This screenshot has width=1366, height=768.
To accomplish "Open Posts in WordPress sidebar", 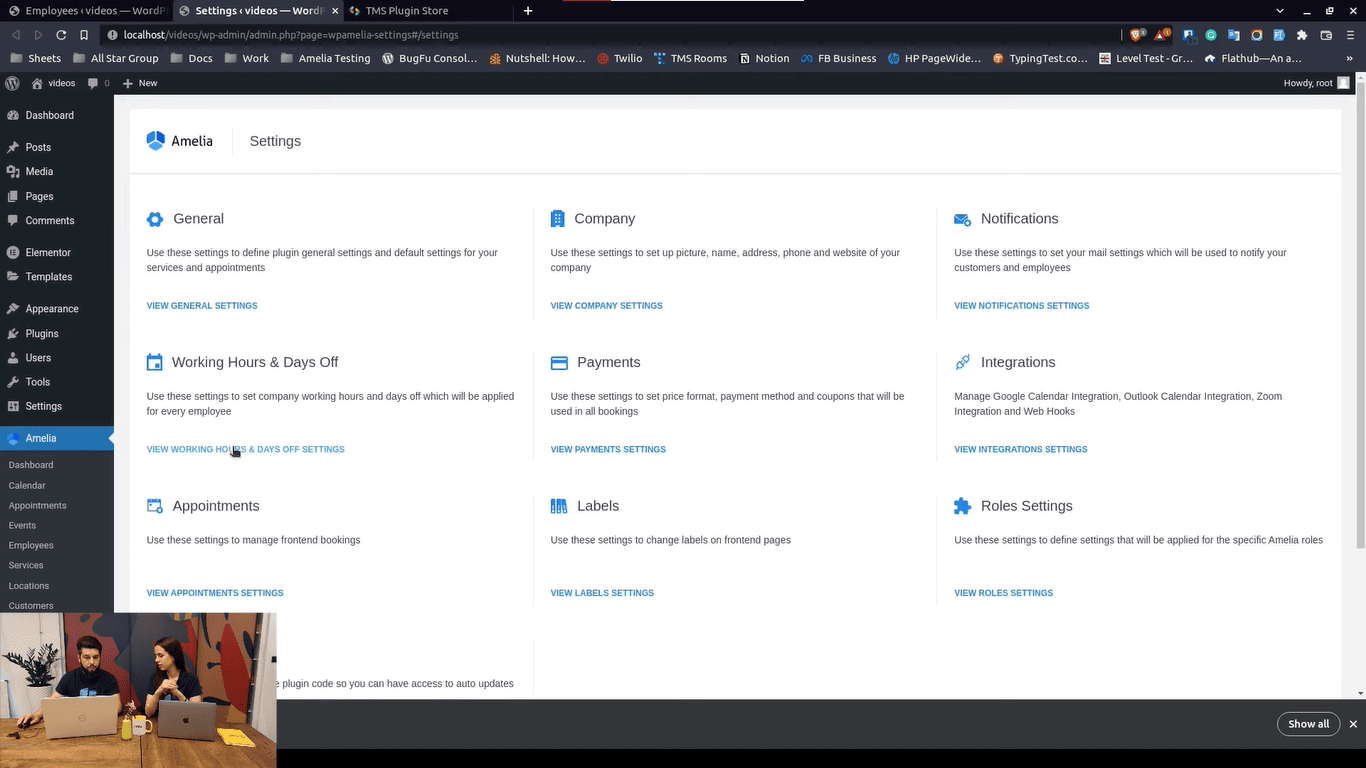I will point(38,147).
